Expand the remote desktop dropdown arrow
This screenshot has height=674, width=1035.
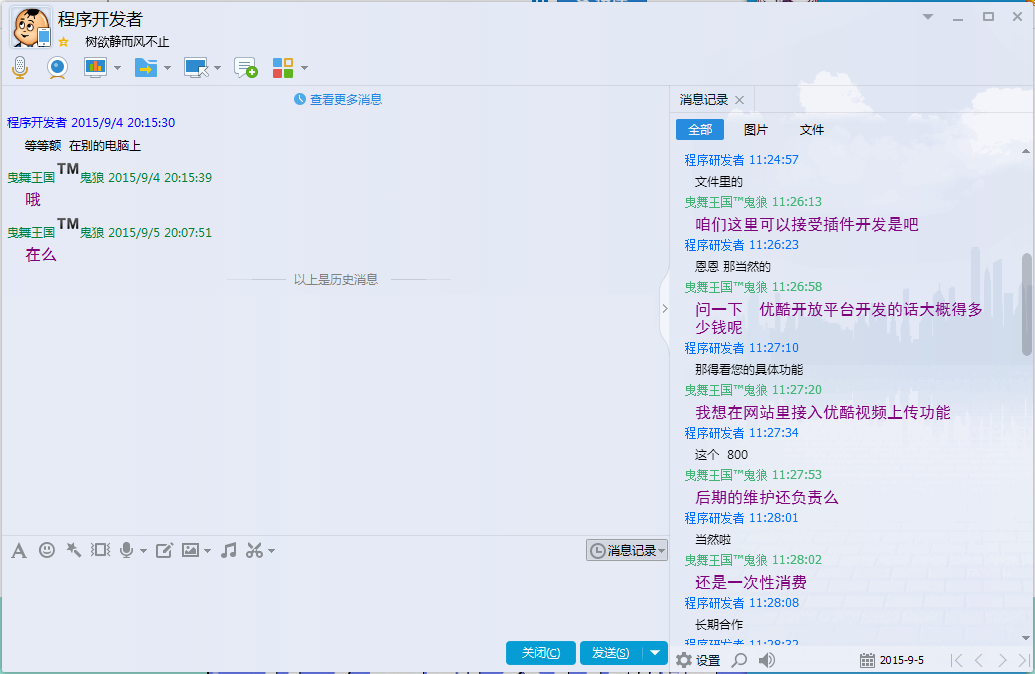218,68
